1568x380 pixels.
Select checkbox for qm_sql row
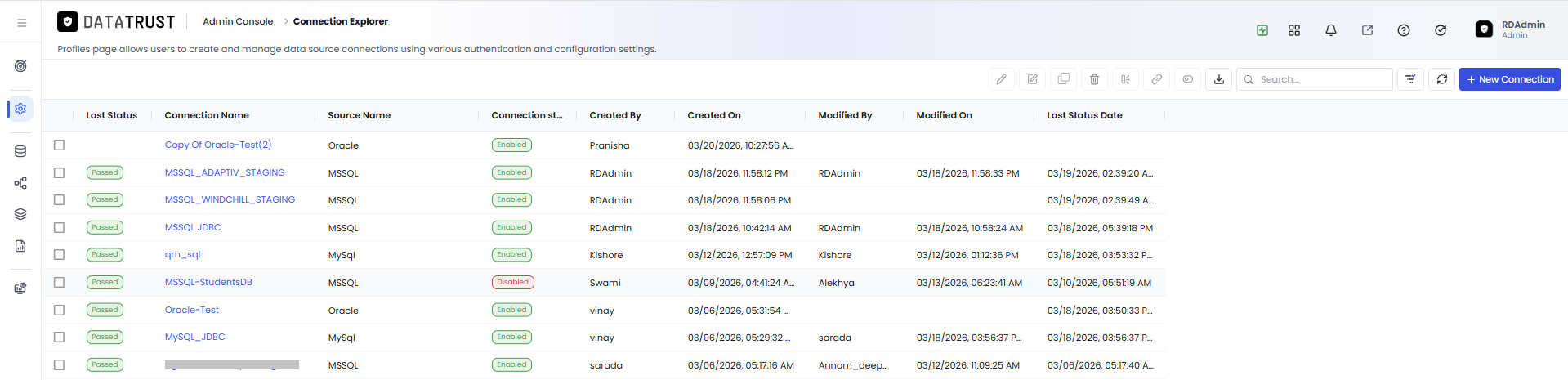point(59,254)
